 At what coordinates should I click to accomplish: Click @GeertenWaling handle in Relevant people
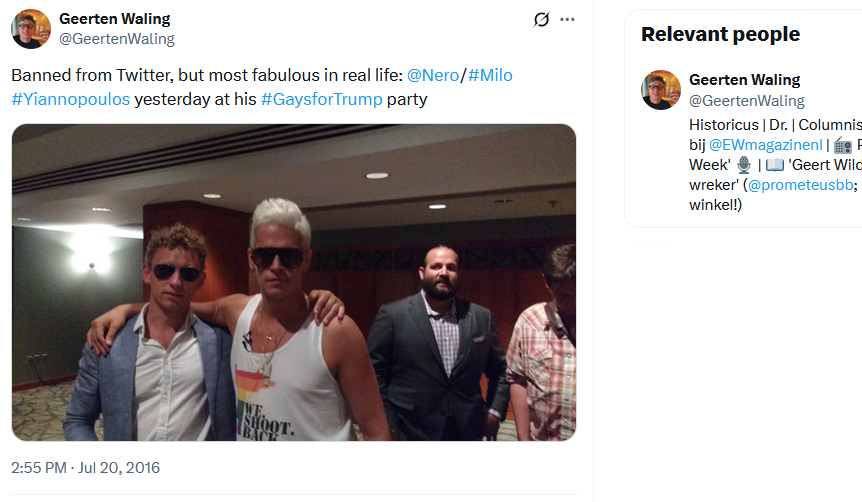pos(746,100)
